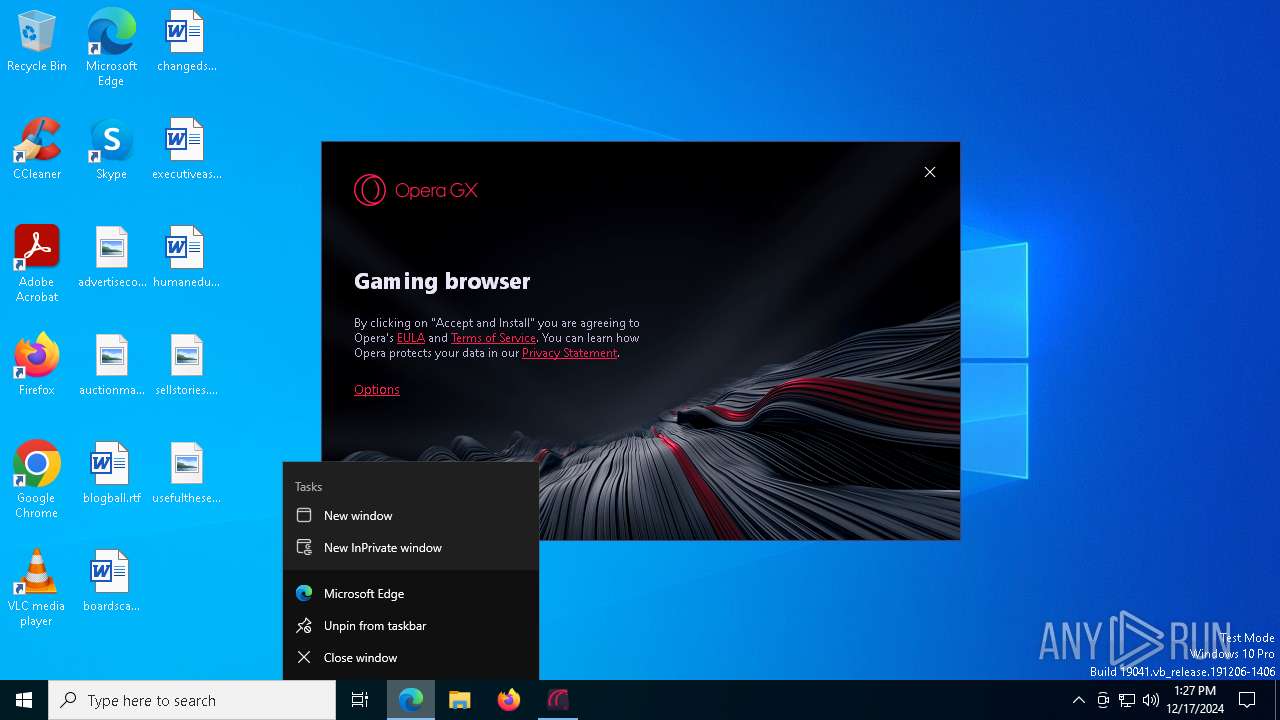Select Close window in jump list
This screenshot has width=1280, height=720.
coord(411,658)
